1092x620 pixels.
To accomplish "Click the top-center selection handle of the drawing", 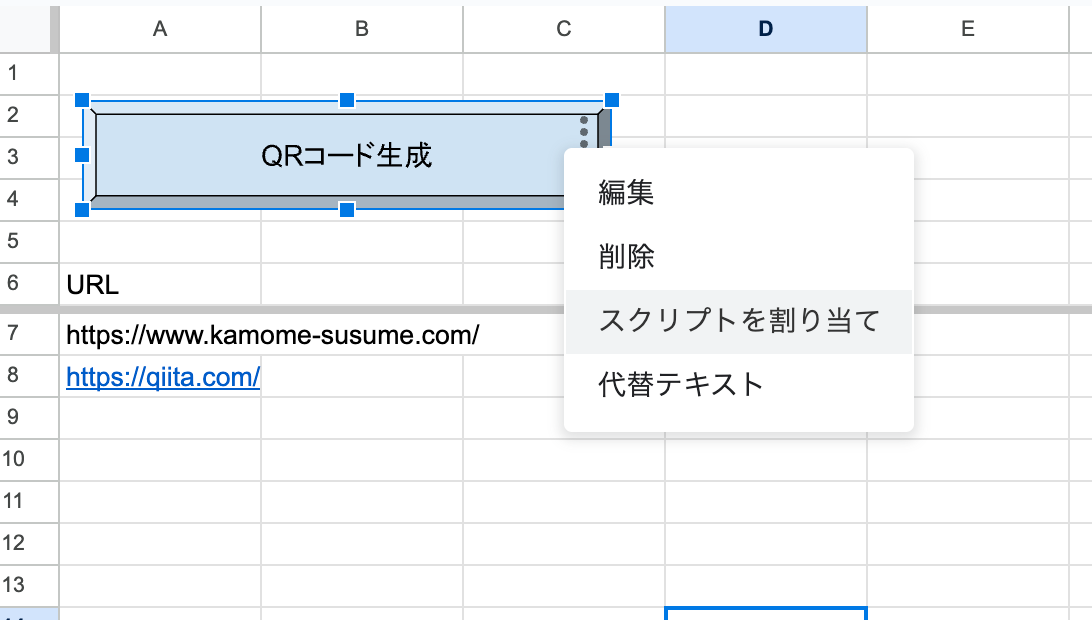I will point(347,100).
